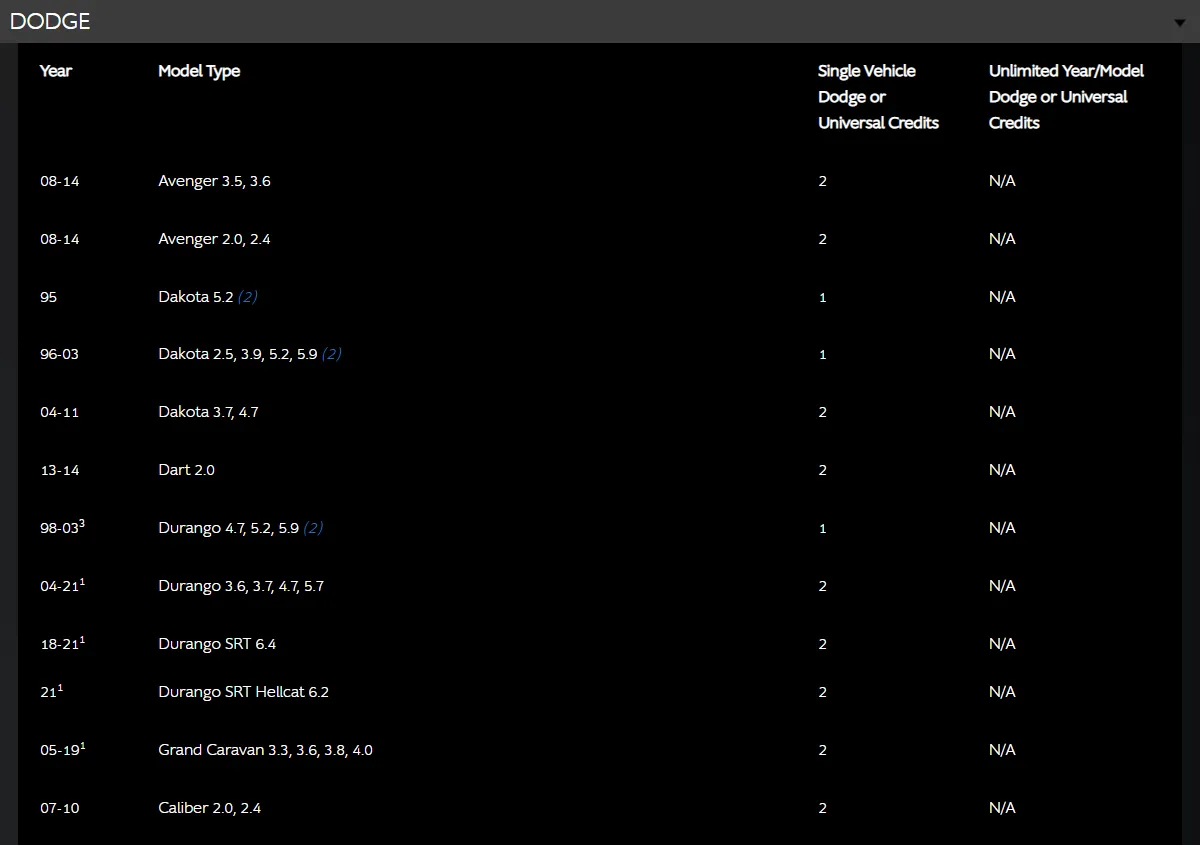Click year range 04-21 for Durango

click(62, 585)
